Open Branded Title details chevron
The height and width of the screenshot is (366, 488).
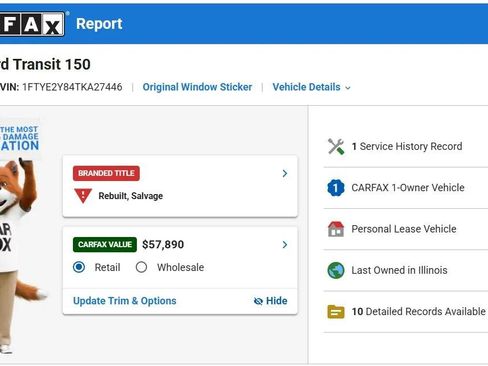pyautogui.click(x=285, y=173)
